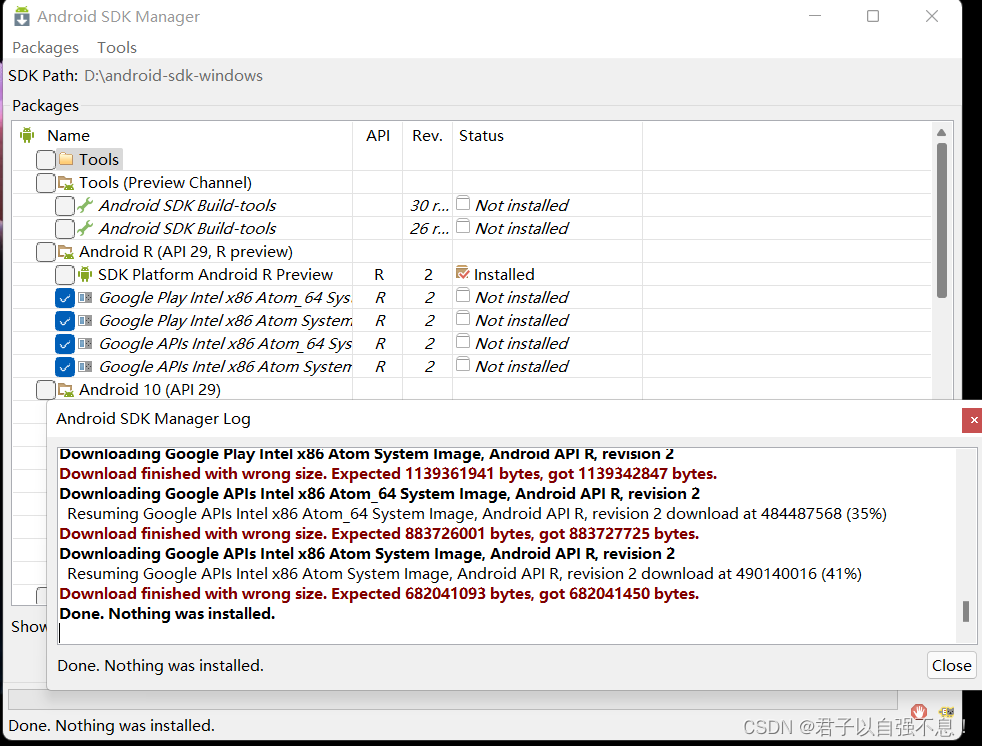Click the red stop hand icon in status bar
Image resolution: width=982 pixels, height=746 pixels.
click(919, 712)
